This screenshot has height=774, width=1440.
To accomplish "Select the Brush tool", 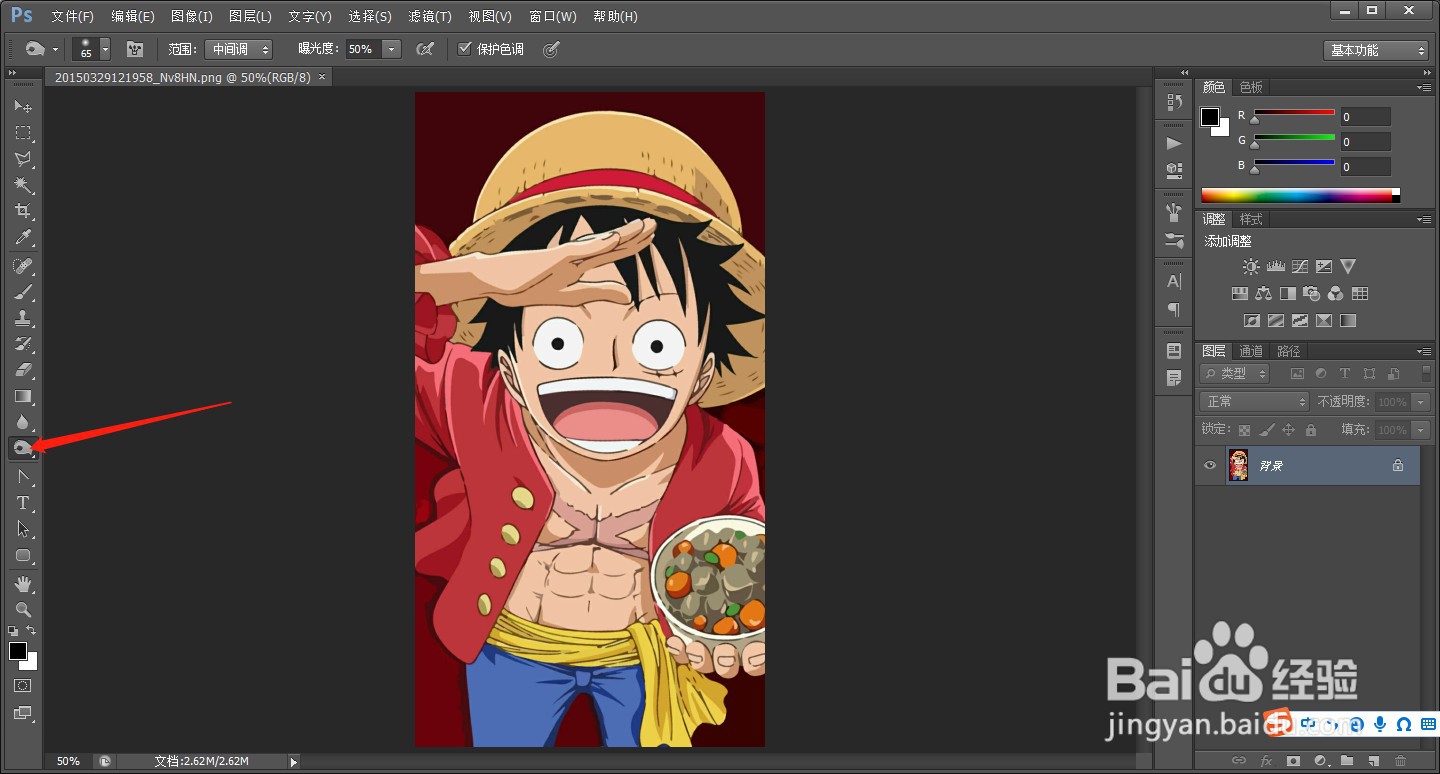I will pyautogui.click(x=23, y=292).
